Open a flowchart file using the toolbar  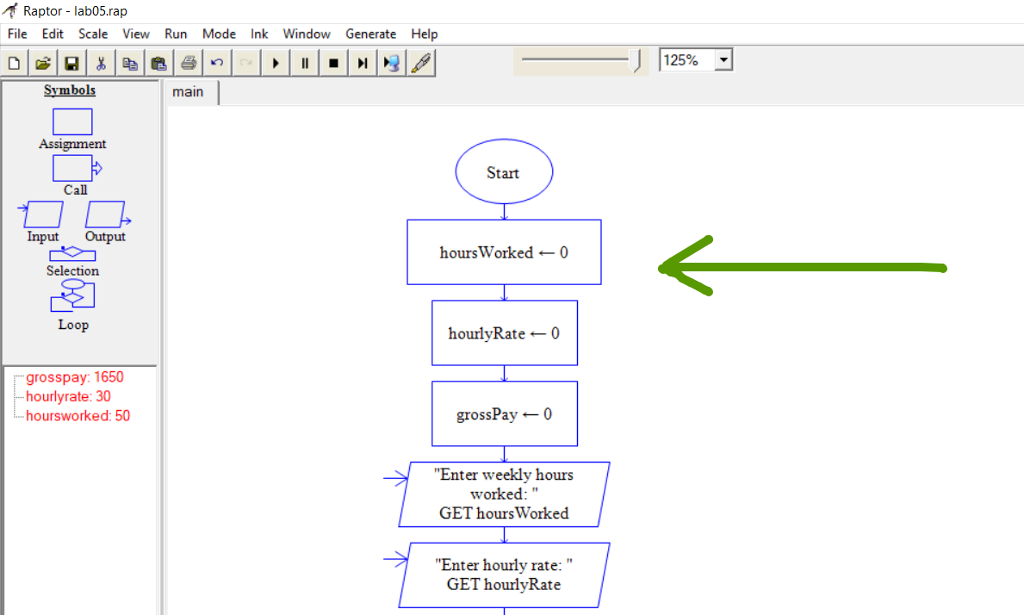42,62
